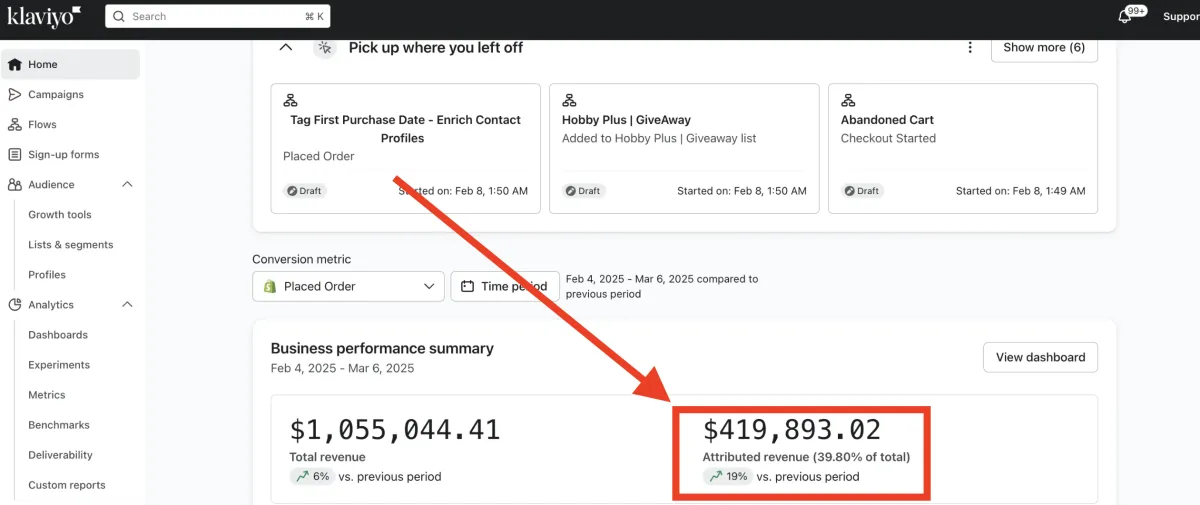The width and height of the screenshot is (1200, 505).
Task: Collapse the Pick up where you left off panel
Action: pos(286,48)
